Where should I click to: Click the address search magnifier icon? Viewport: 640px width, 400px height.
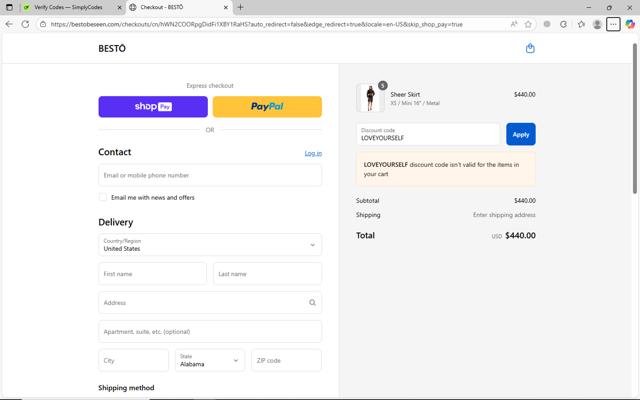tap(312, 302)
